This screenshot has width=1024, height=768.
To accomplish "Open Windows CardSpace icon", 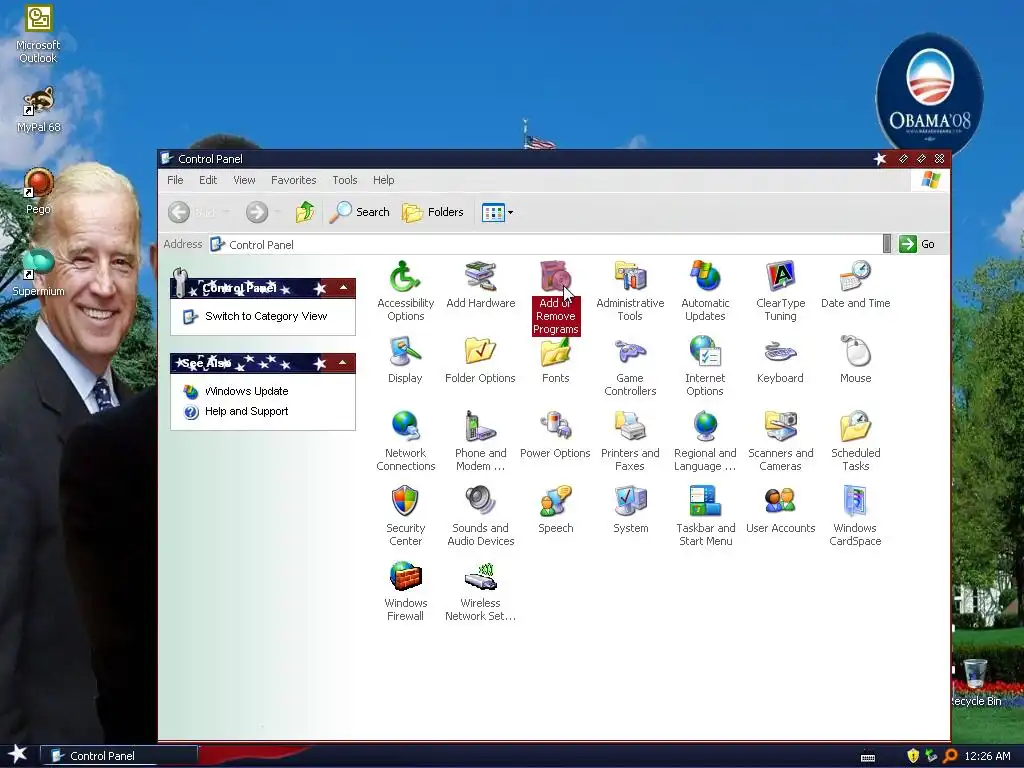I will click(856, 516).
